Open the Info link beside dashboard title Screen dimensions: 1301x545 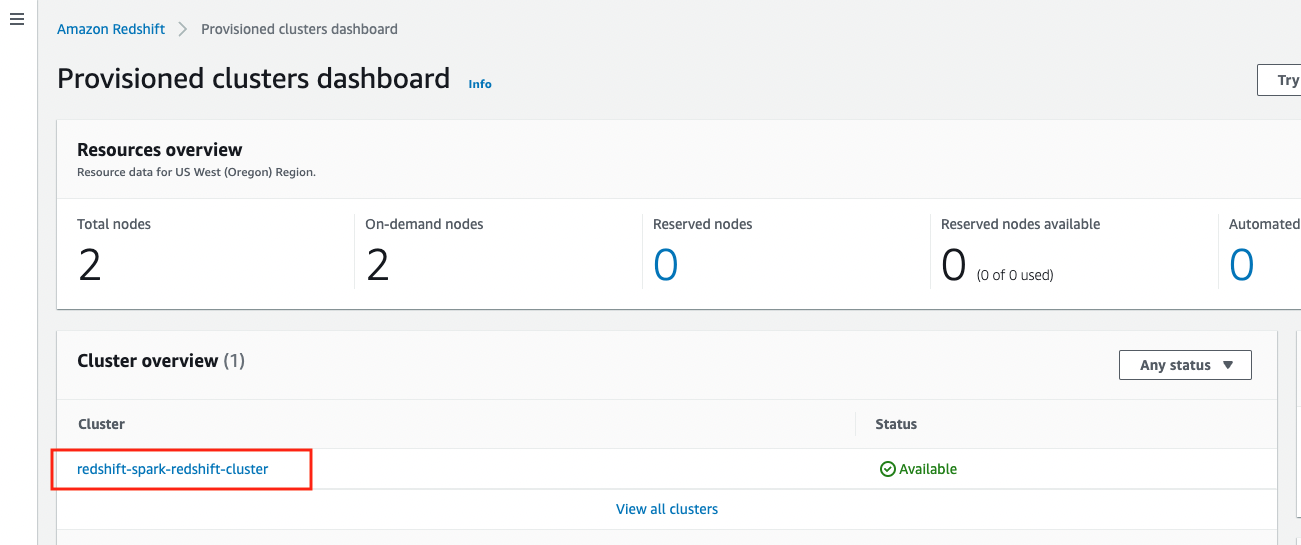(x=480, y=84)
